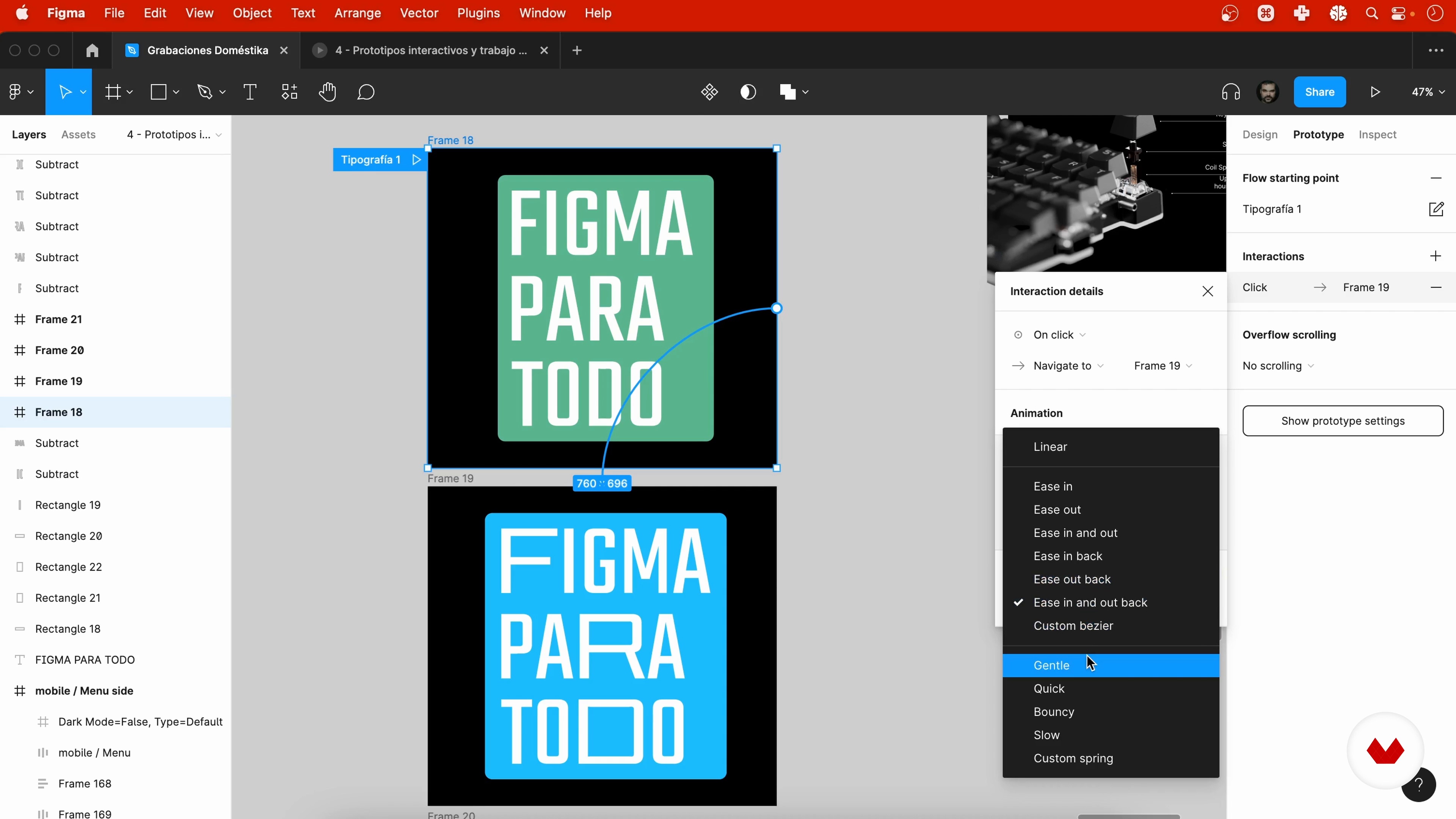Click Show prototype settings button
1456x819 pixels.
point(1343,420)
